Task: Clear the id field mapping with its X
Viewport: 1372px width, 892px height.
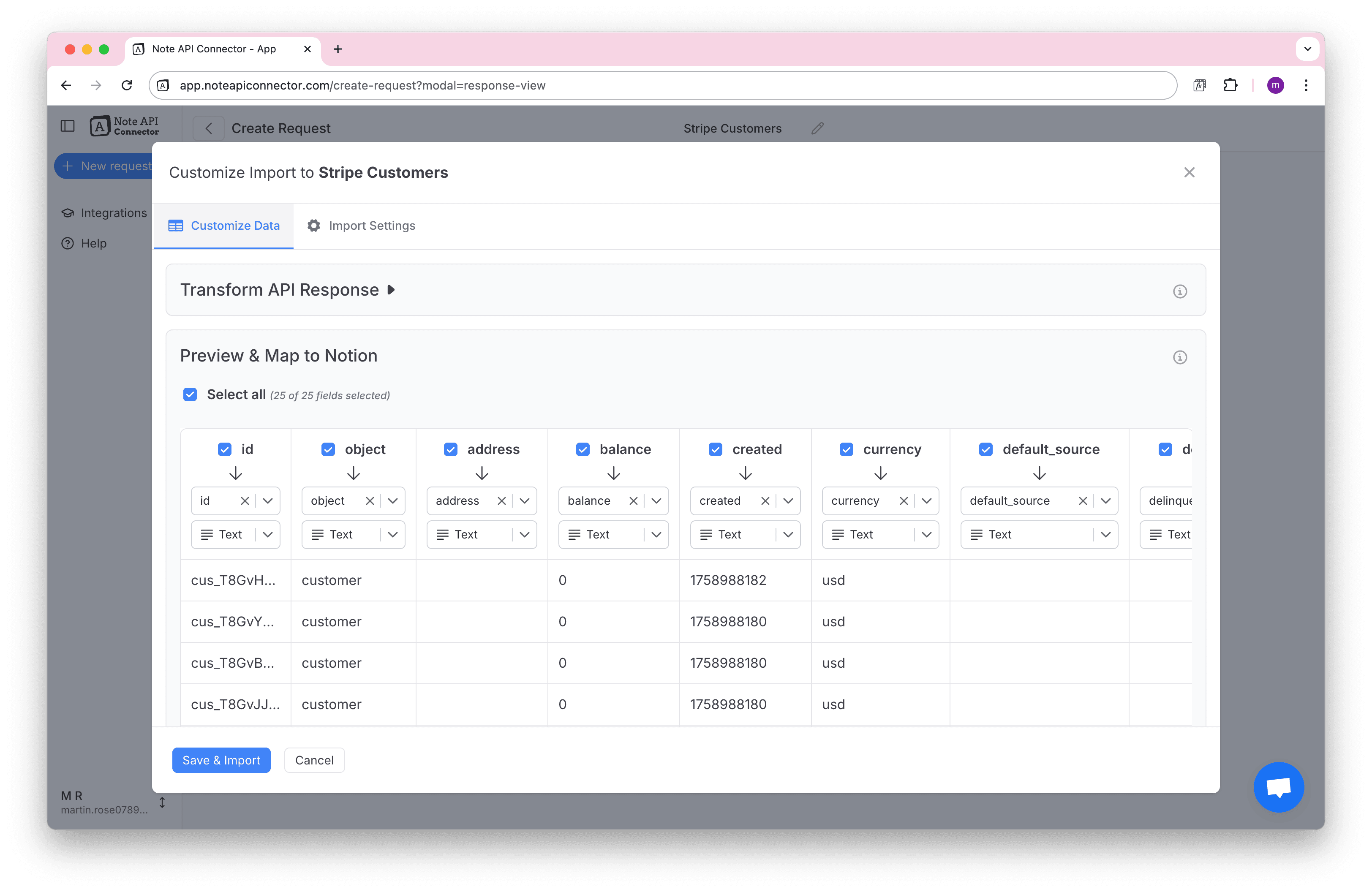Action: [245, 501]
